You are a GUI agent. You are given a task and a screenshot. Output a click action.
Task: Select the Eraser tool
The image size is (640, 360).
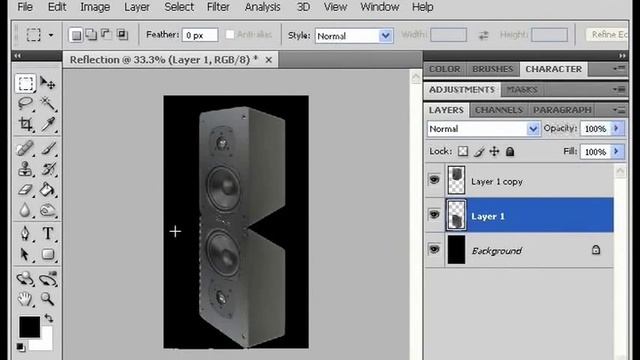click(25, 189)
